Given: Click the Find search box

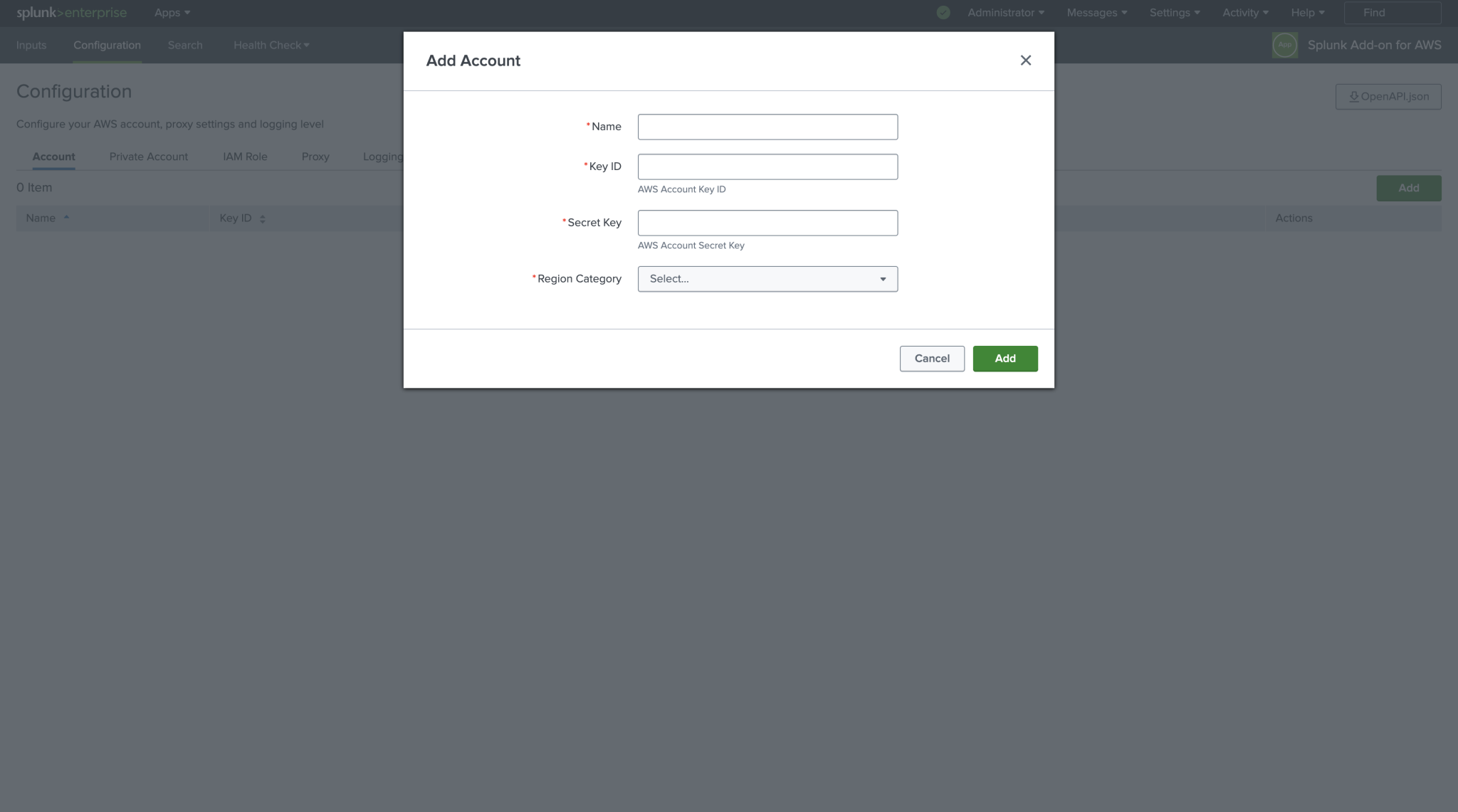Looking at the screenshot, I should (x=1392, y=12).
